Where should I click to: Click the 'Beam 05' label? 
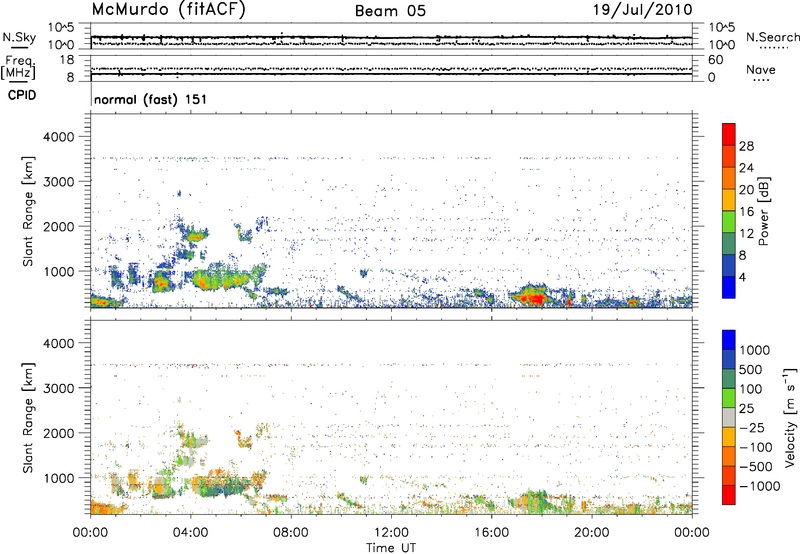(x=390, y=11)
